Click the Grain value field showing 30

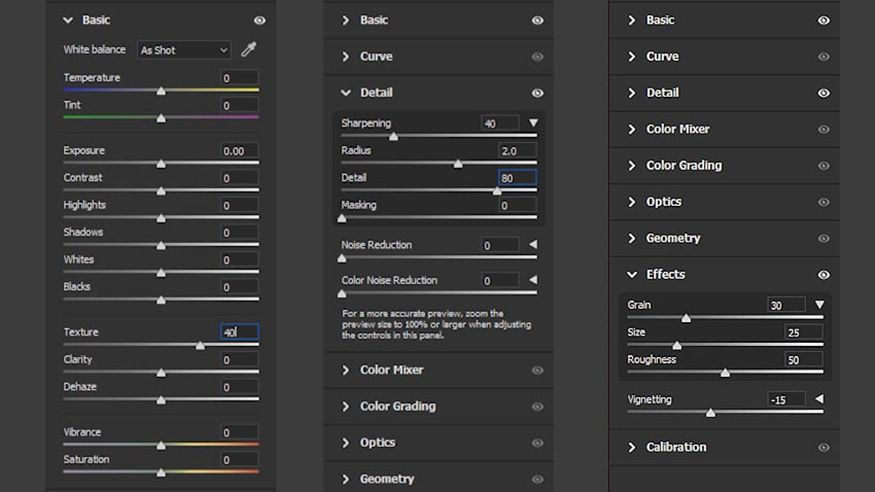click(786, 305)
